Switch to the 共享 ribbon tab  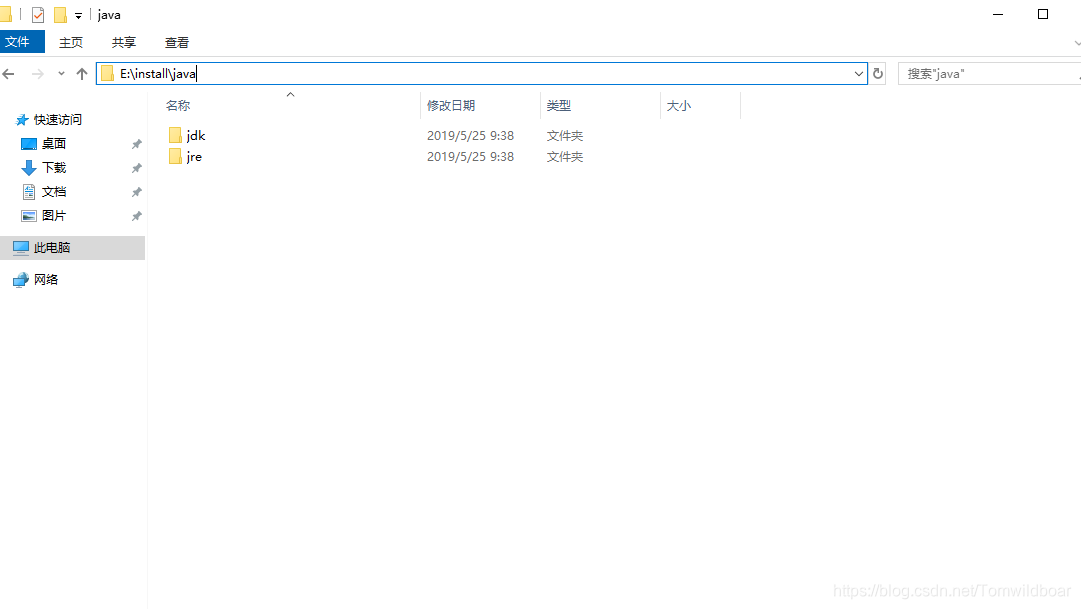(x=124, y=42)
